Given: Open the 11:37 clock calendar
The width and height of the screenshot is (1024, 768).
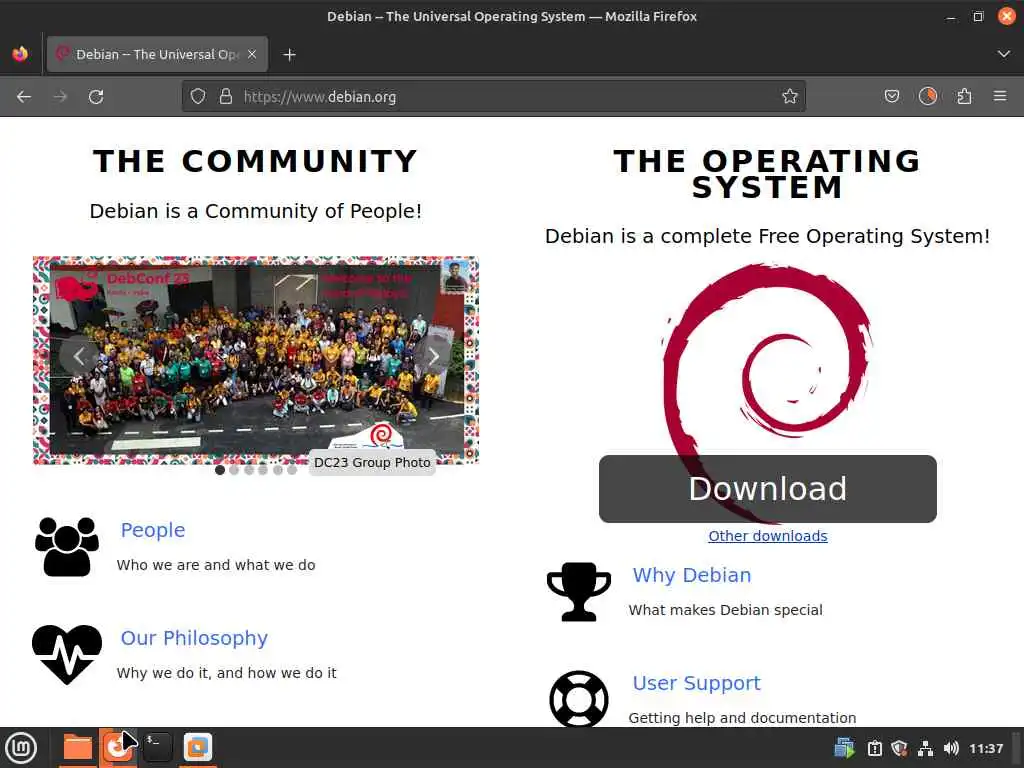Looking at the screenshot, I should pos(985,748).
